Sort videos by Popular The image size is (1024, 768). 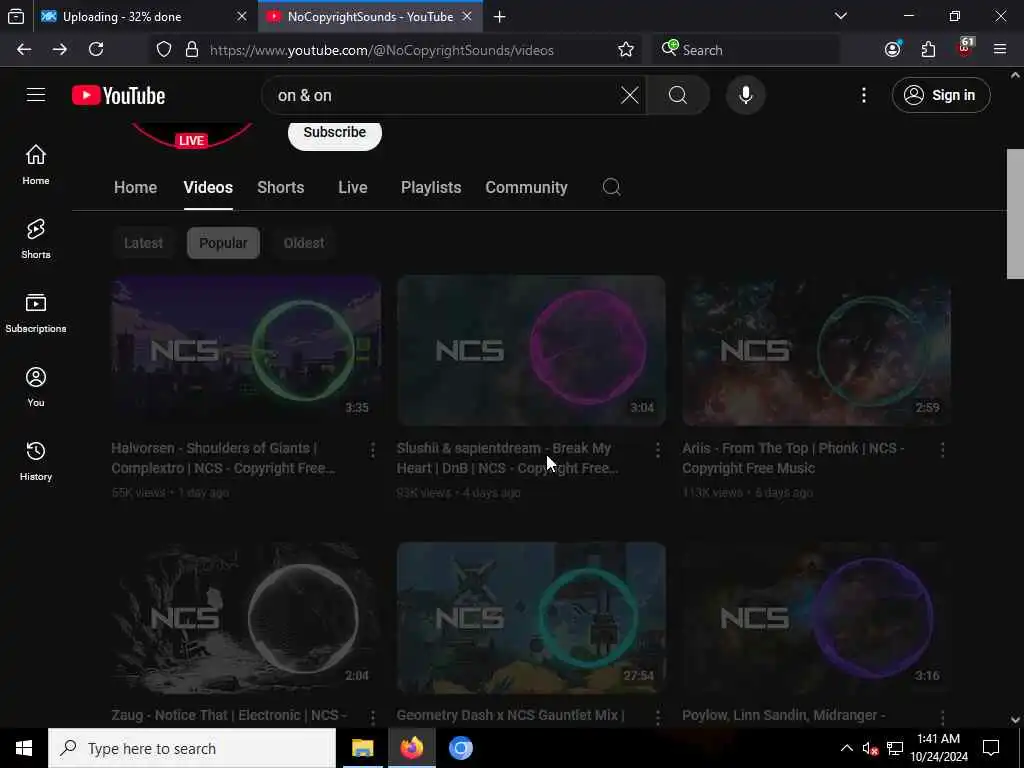tap(223, 243)
